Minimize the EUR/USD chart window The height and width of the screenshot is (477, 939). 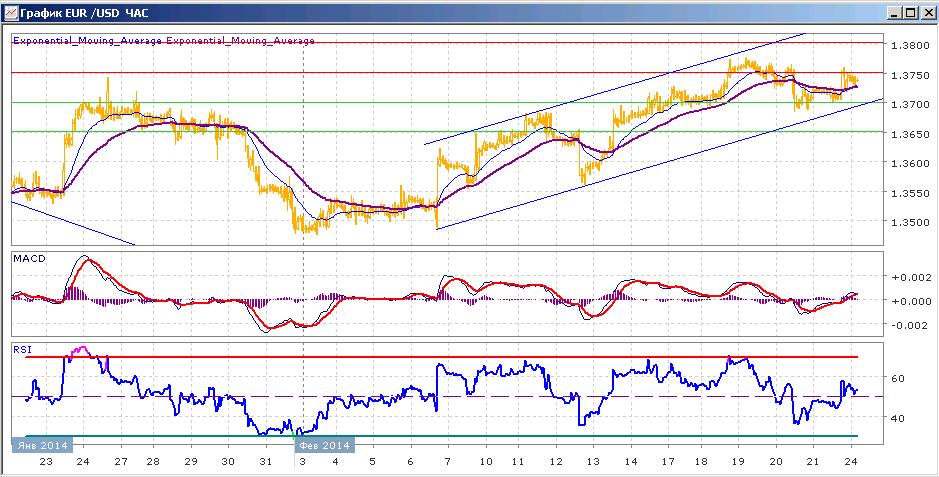tap(895, 12)
